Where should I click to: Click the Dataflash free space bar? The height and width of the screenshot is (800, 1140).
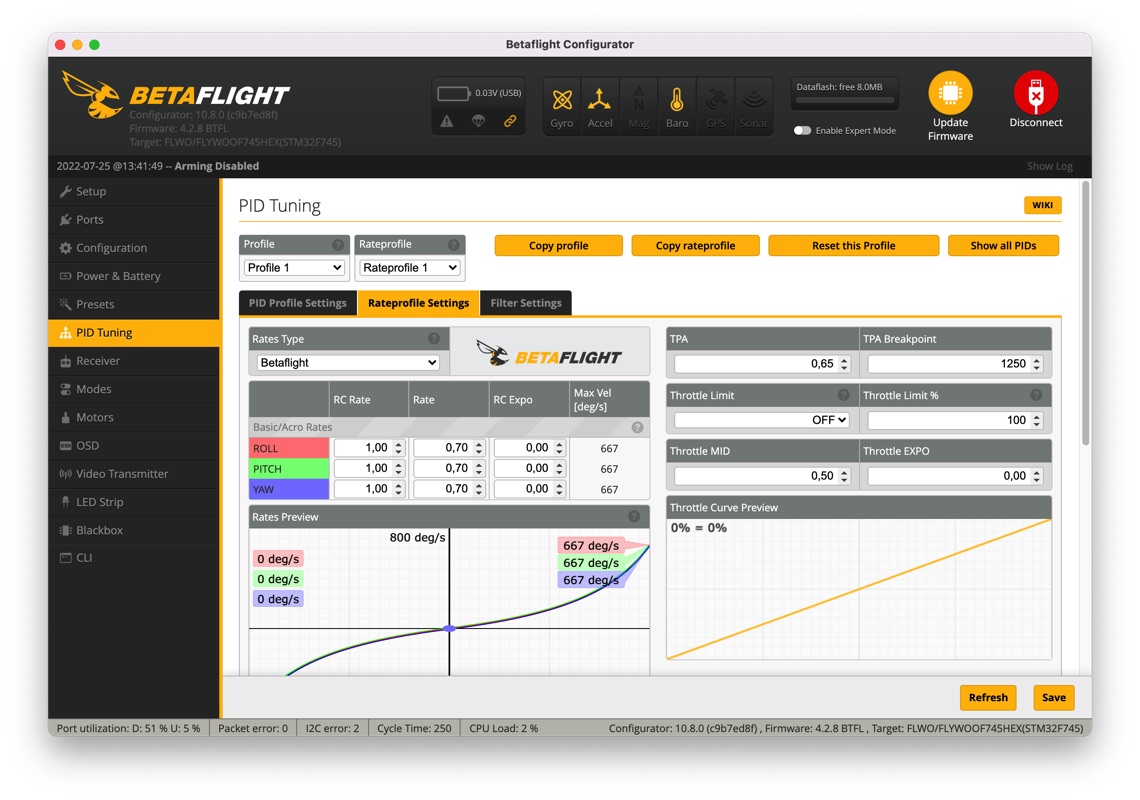tap(844, 100)
